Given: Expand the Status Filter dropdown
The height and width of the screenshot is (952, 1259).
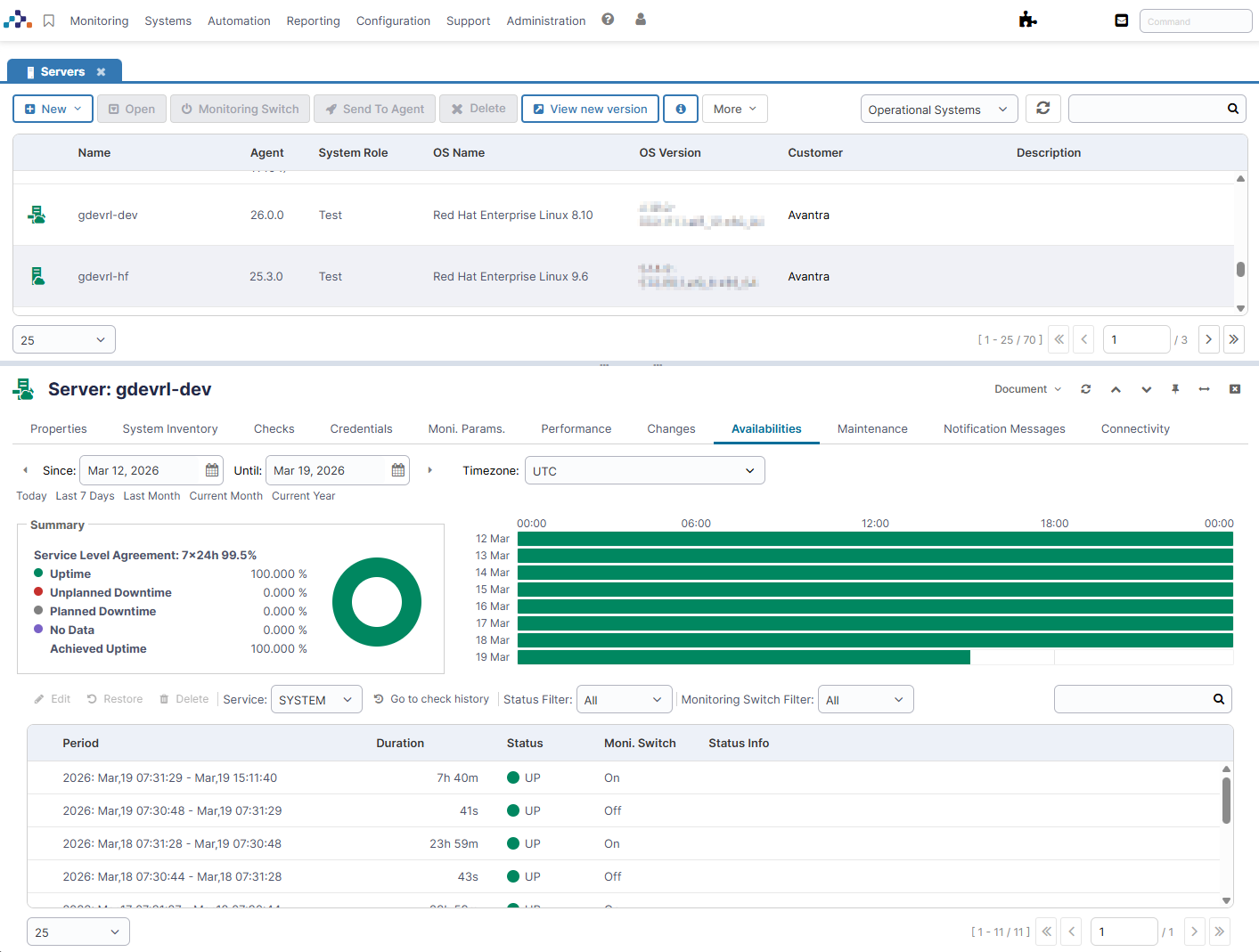Looking at the screenshot, I should 625,700.
